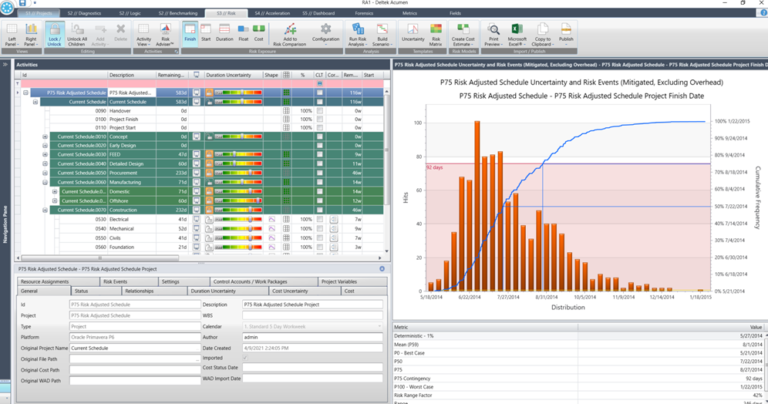Screen dimensions: 768x404
Task: Click Copy to Clipboard
Action: click(542, 34)
